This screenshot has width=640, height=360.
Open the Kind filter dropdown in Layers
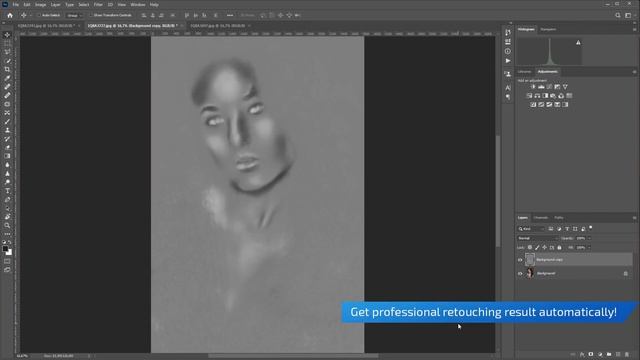(531, 229)
